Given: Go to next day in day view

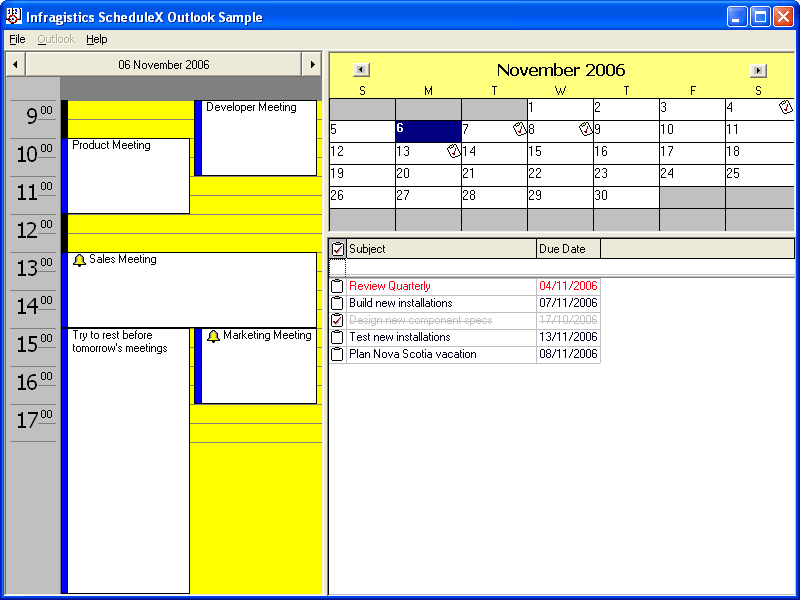Looking at the screenshot, I should click(312, 65).
